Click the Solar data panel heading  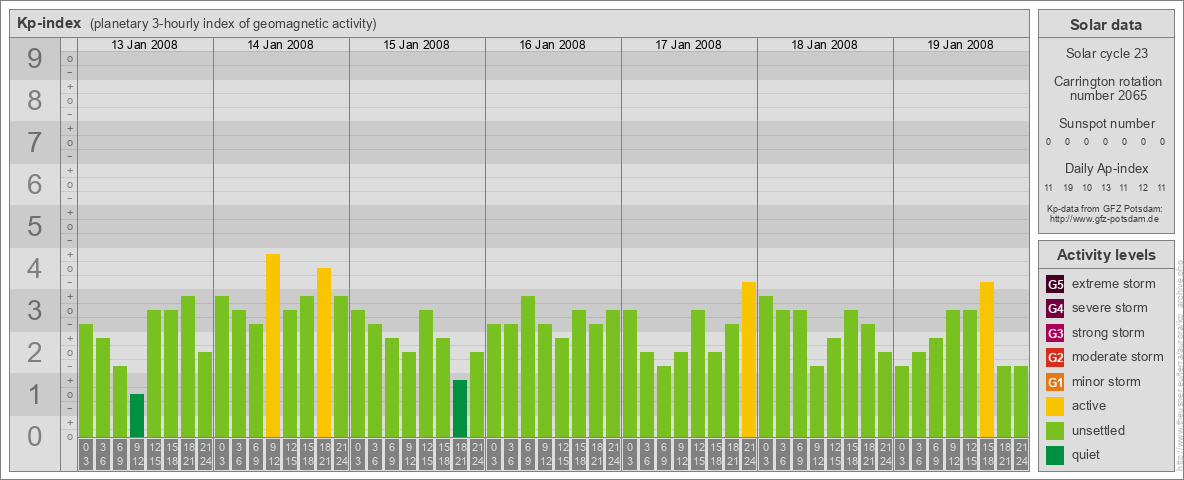(1106, 25)
